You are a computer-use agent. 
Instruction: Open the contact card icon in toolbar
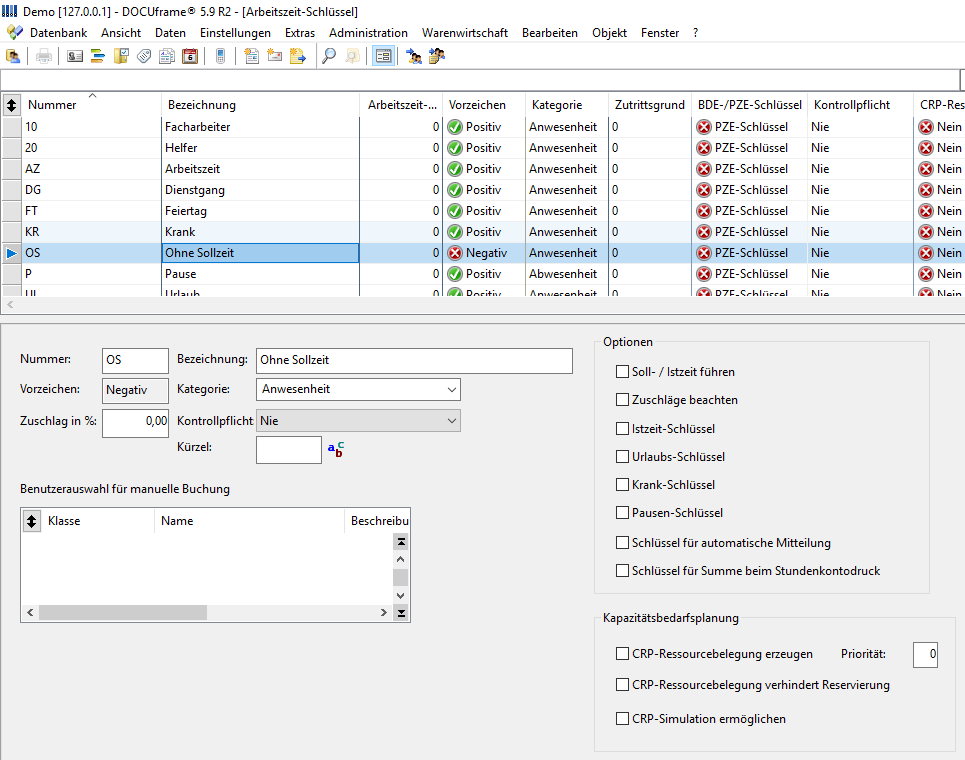pyautogui.click(x=75, y=57)
